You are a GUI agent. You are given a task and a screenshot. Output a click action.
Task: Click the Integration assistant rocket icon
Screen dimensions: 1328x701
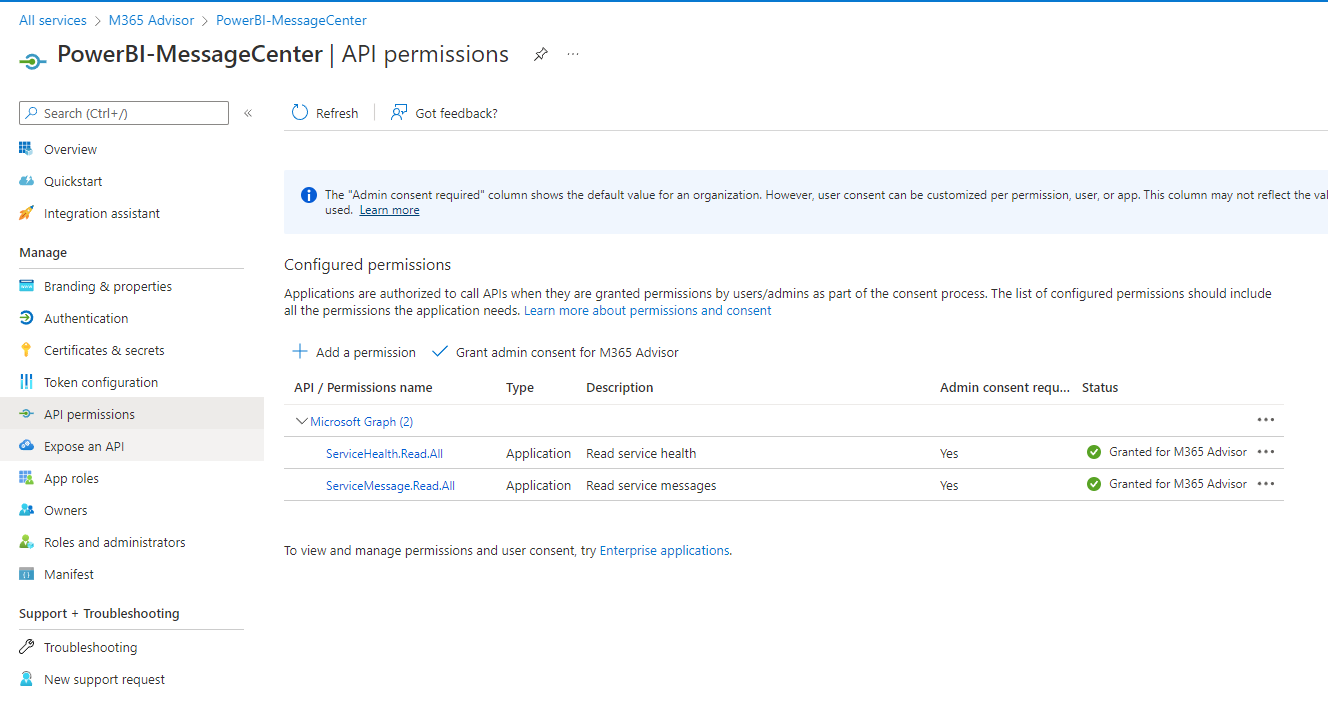pos(26,213)
